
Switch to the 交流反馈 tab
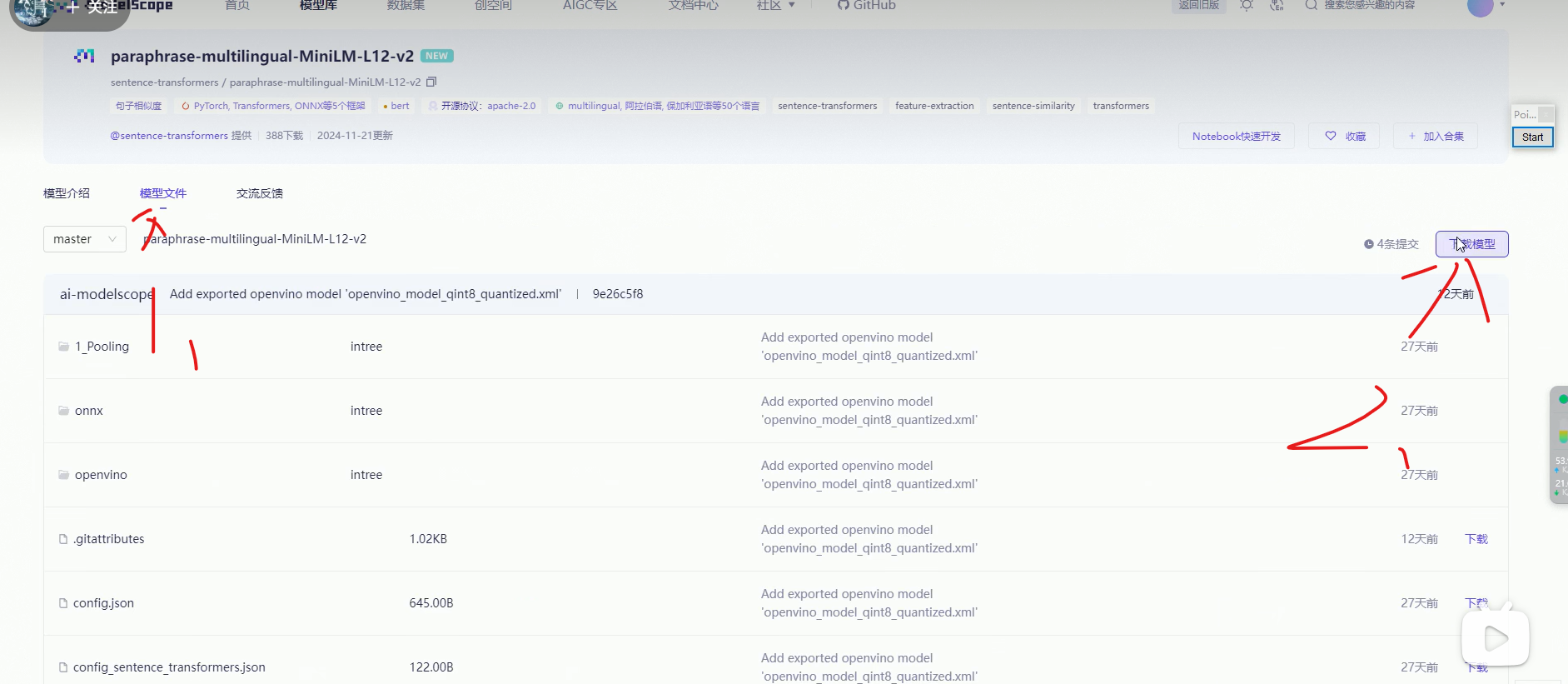click(260, 193)
